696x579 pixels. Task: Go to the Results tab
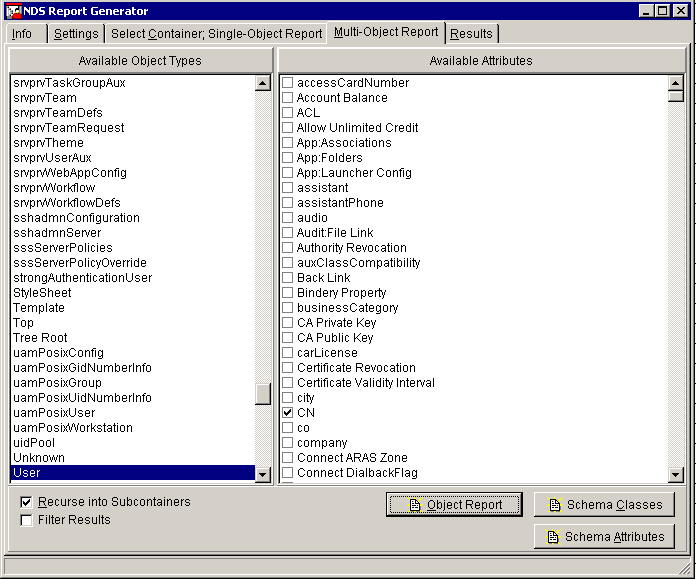click(x=471, y=34)
